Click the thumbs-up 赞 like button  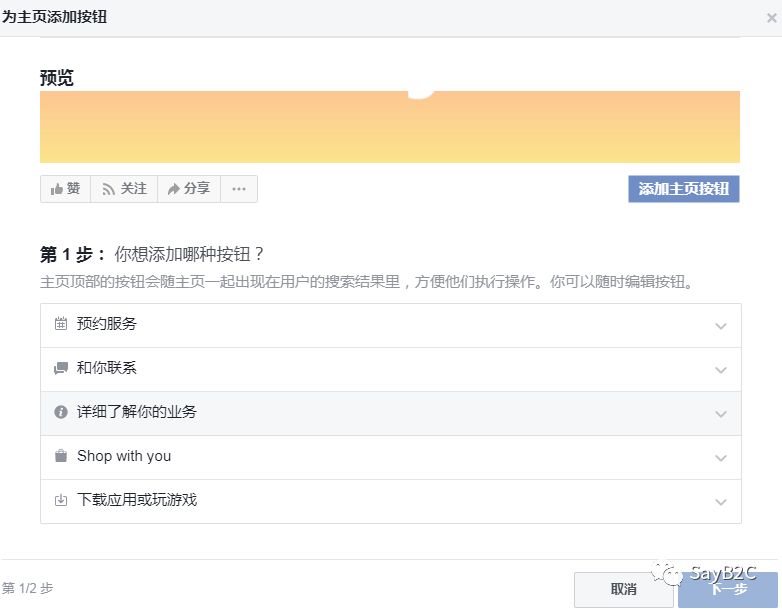[x=65, y=189]
